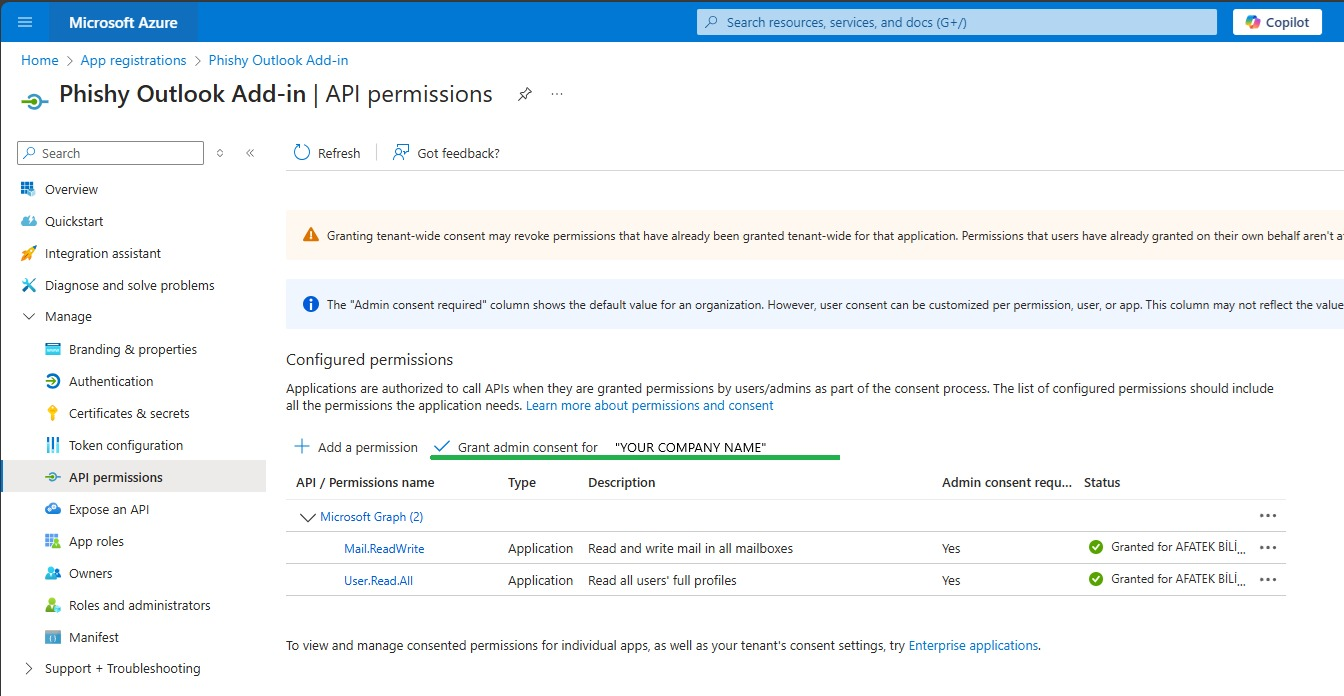
Task: Click 'Read all users' full profiles' description
Action: click(x=662, y=581)
